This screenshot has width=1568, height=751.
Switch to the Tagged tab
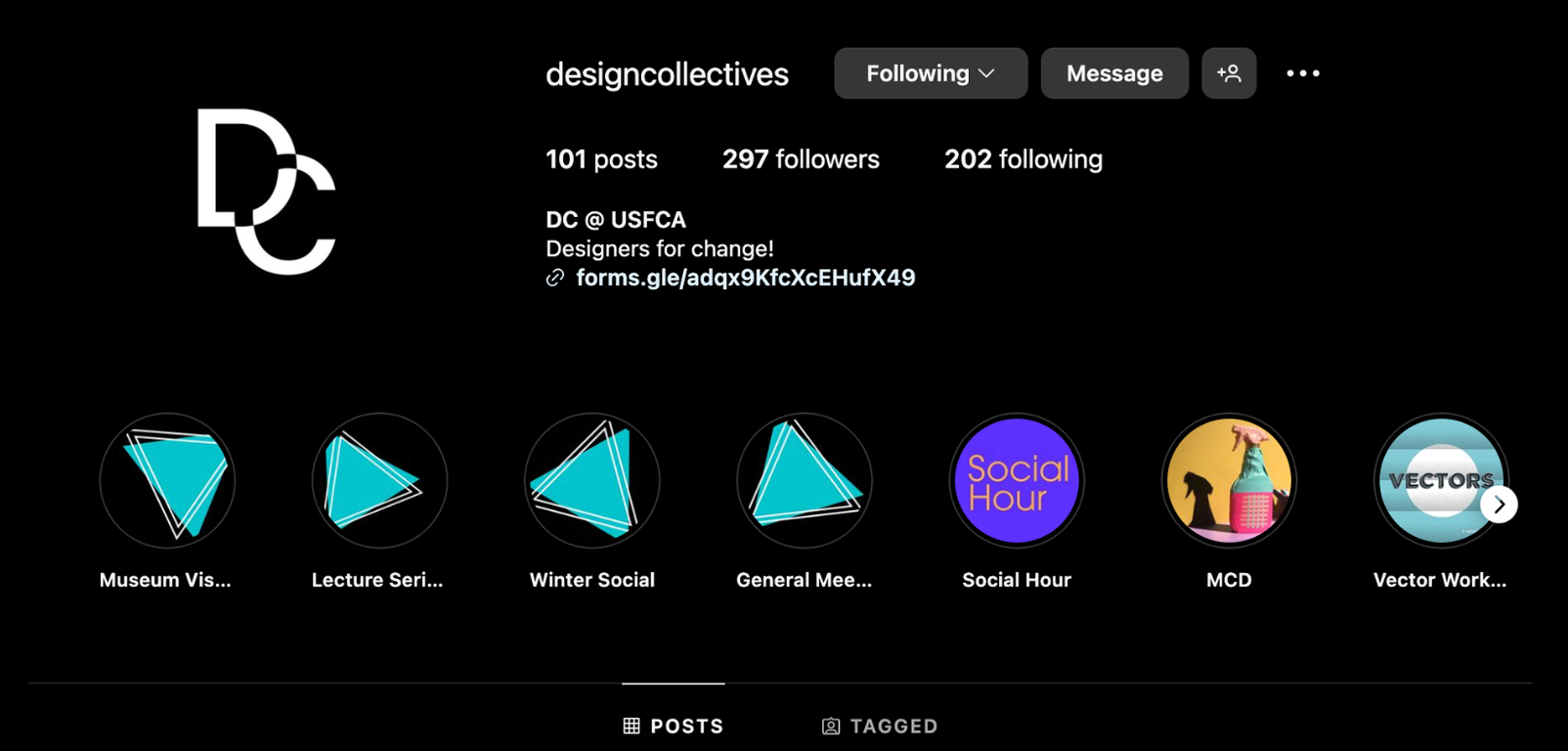tap(880, 726)
